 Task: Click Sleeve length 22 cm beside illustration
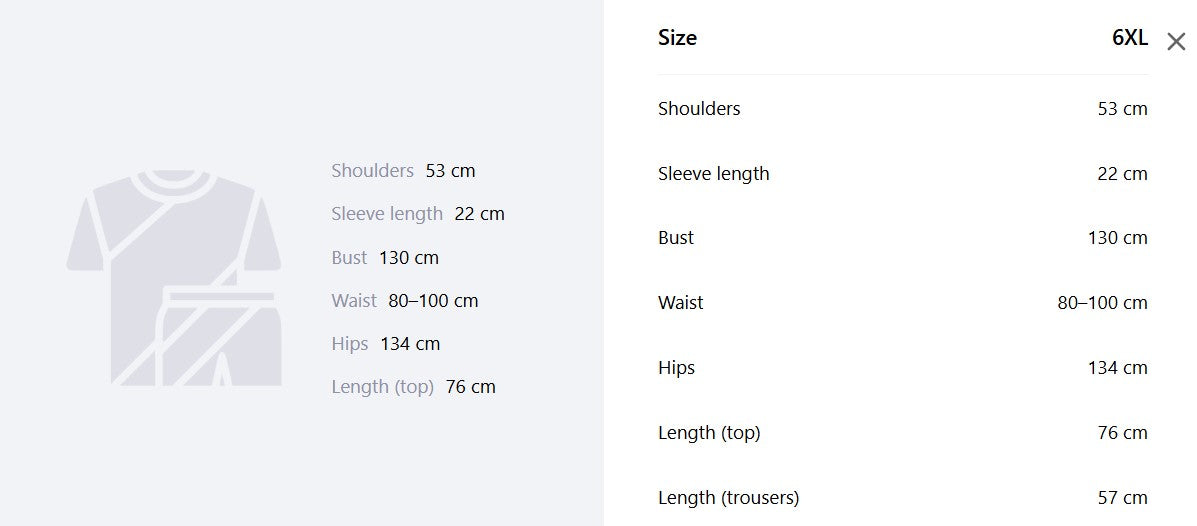418,214
